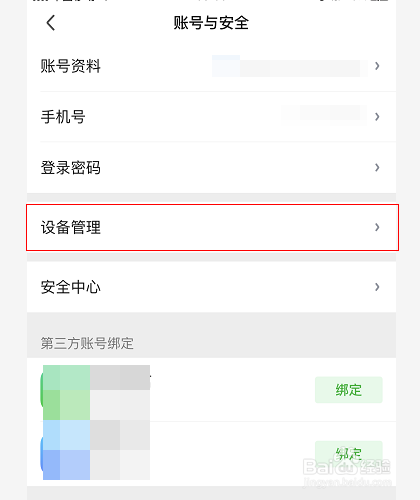Open 账号资料 chevron arrow

click(x=377, y=66)
